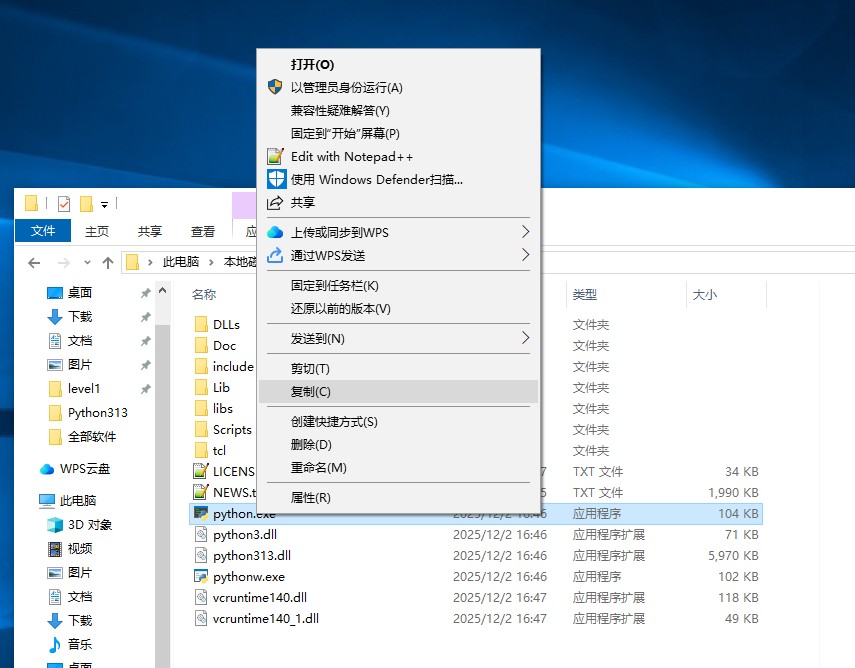The width and height of the screenshot is (855, 668).
Task: Click the DLLs folder icon
Action: click(x=201, y=324)
